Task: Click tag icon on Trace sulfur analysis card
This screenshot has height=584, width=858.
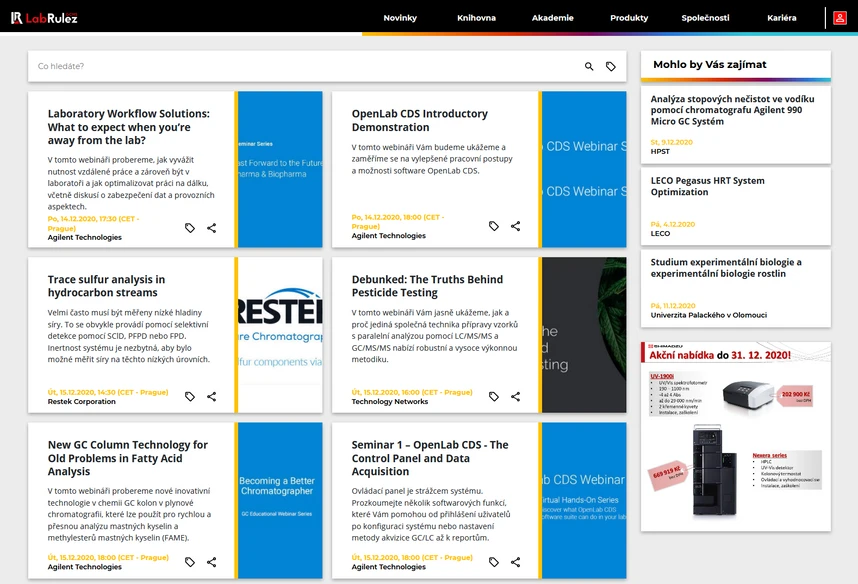Action: (190, 396)
